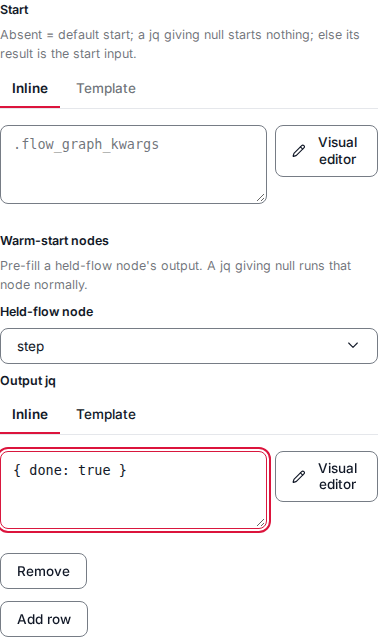This screenshot has height=638, width=378.
Task: Click the Held-flow node field label
Action: pos(47,312)
